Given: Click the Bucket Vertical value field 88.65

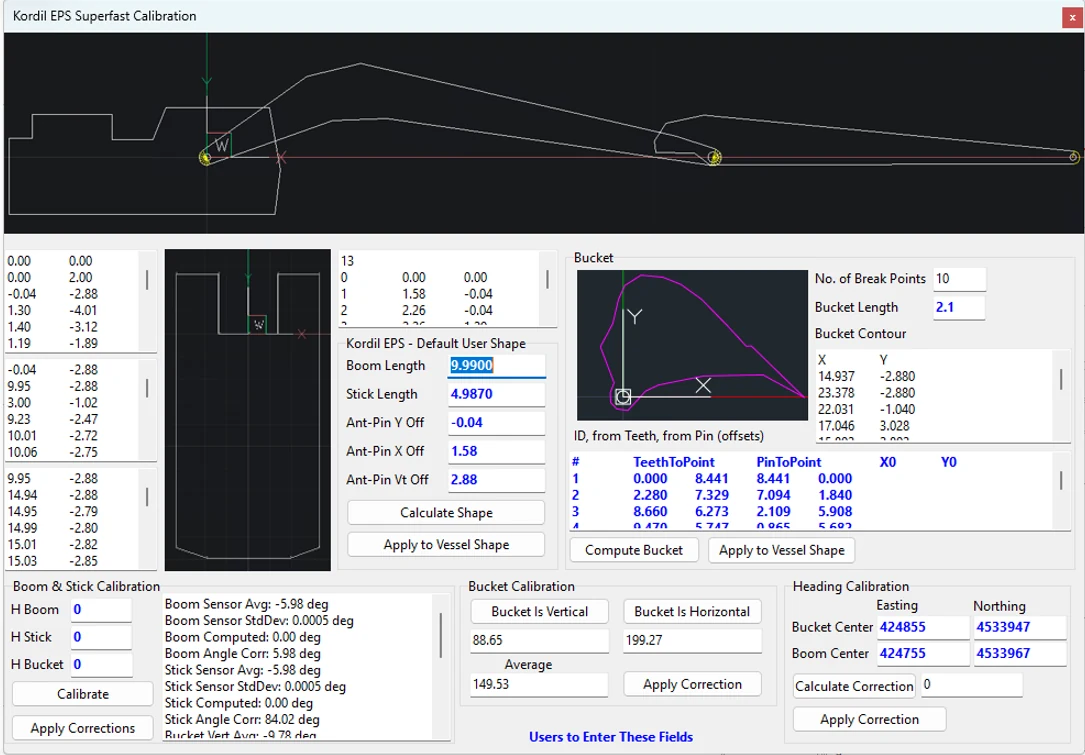Looking at the screenshot, I should 540,641.
